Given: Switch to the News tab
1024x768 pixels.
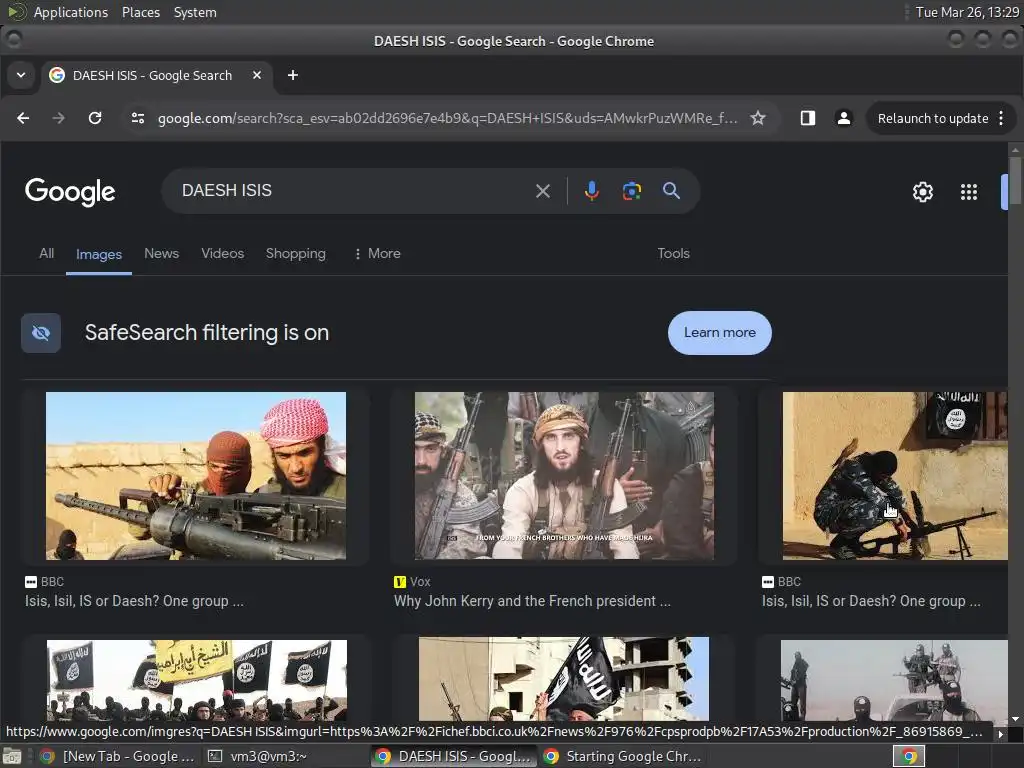Looking at the screenshot, I should (x=161, y=253).
